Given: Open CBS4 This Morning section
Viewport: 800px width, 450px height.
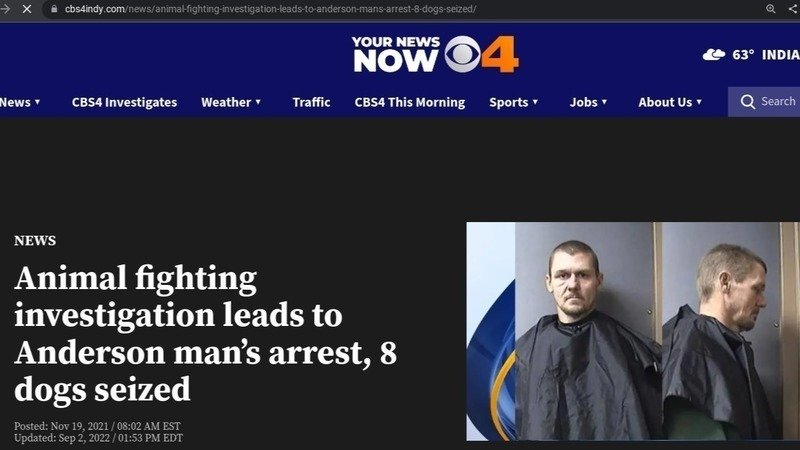Looking at the screenshot, I should 410,102.
